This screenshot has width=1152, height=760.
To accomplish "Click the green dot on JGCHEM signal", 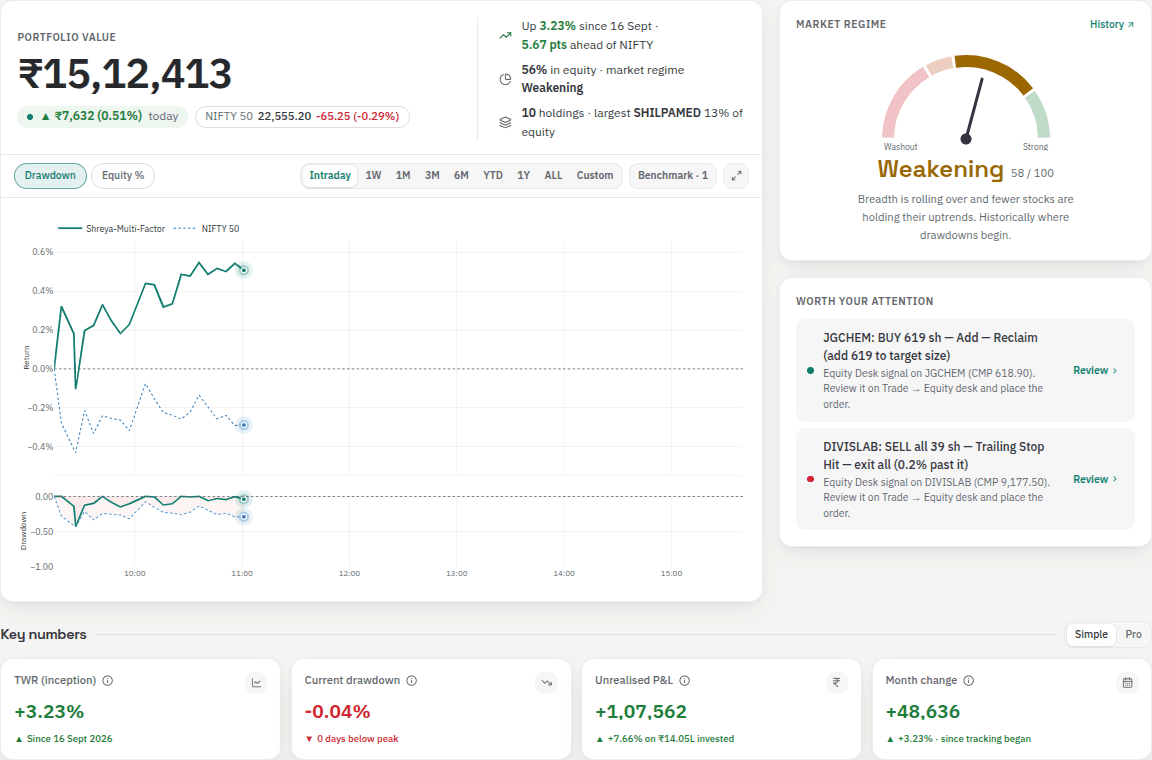I will point(810,370).
